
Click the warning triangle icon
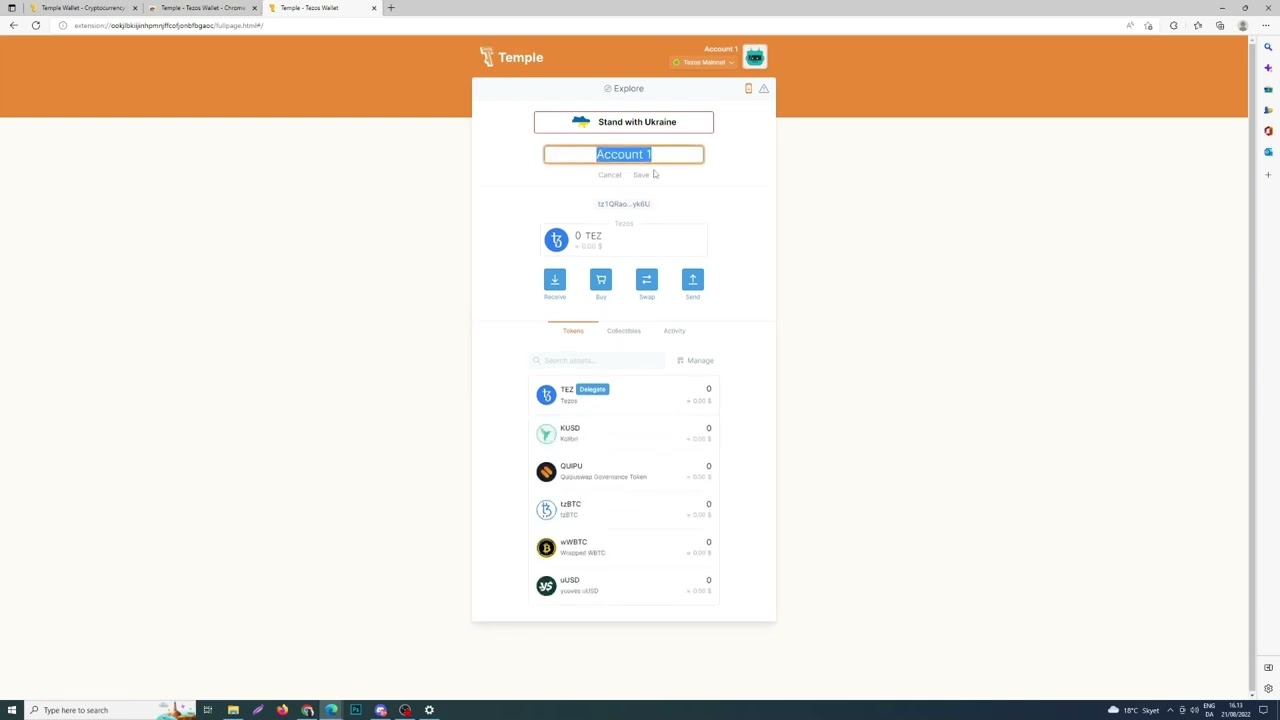point(764,88)
